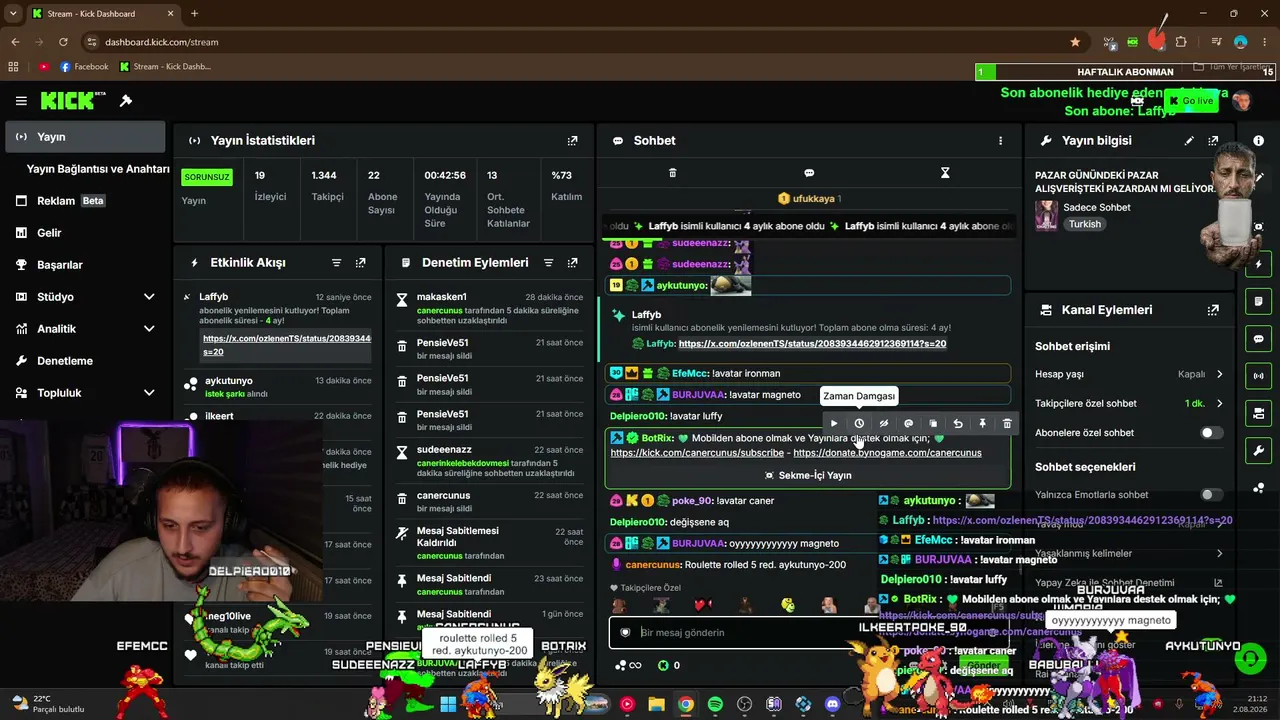1280x720 pixels.
Task: Bookmark this page with the star icon
Action: [1075, 42]
